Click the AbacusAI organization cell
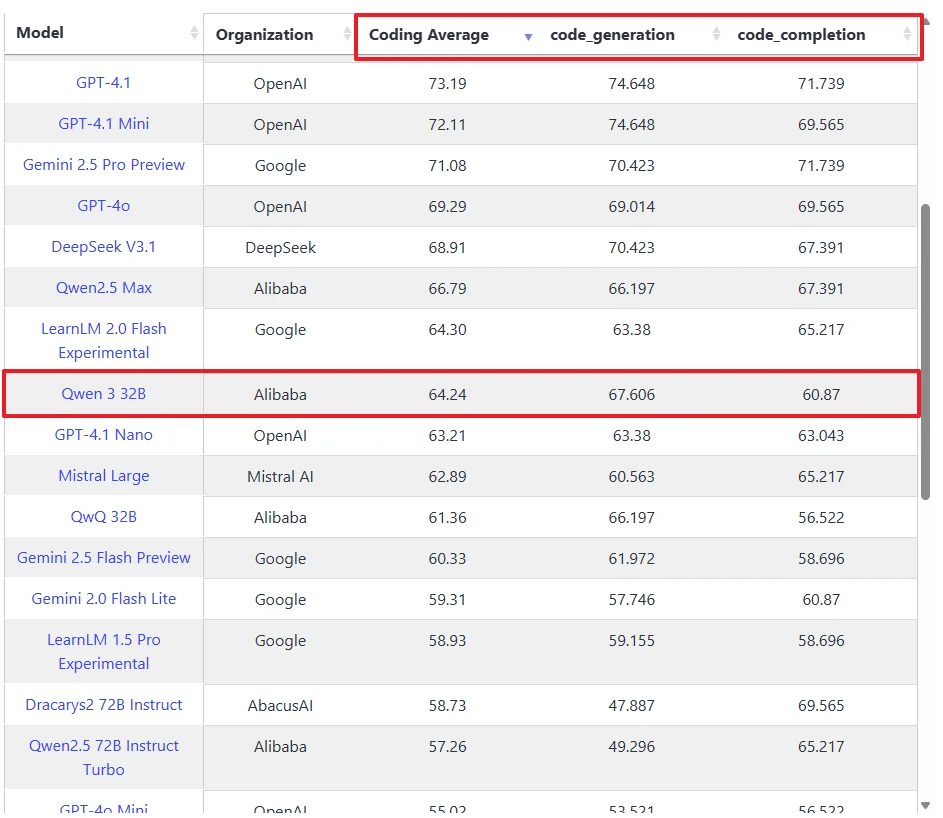Screen dimensions: 943x818 (x=280, y=705)
